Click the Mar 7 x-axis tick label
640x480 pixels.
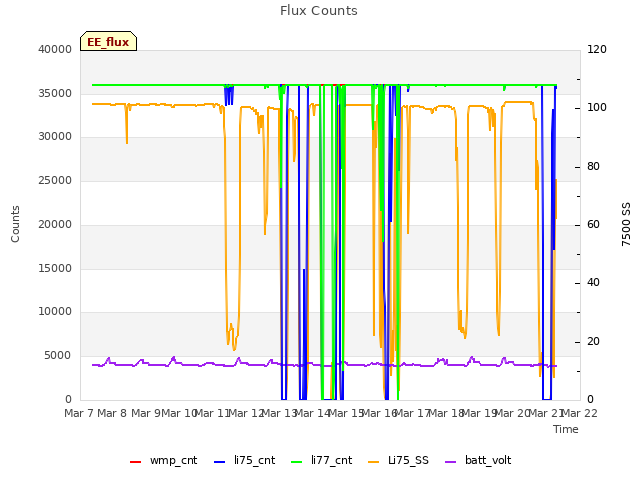pos(79,413)
